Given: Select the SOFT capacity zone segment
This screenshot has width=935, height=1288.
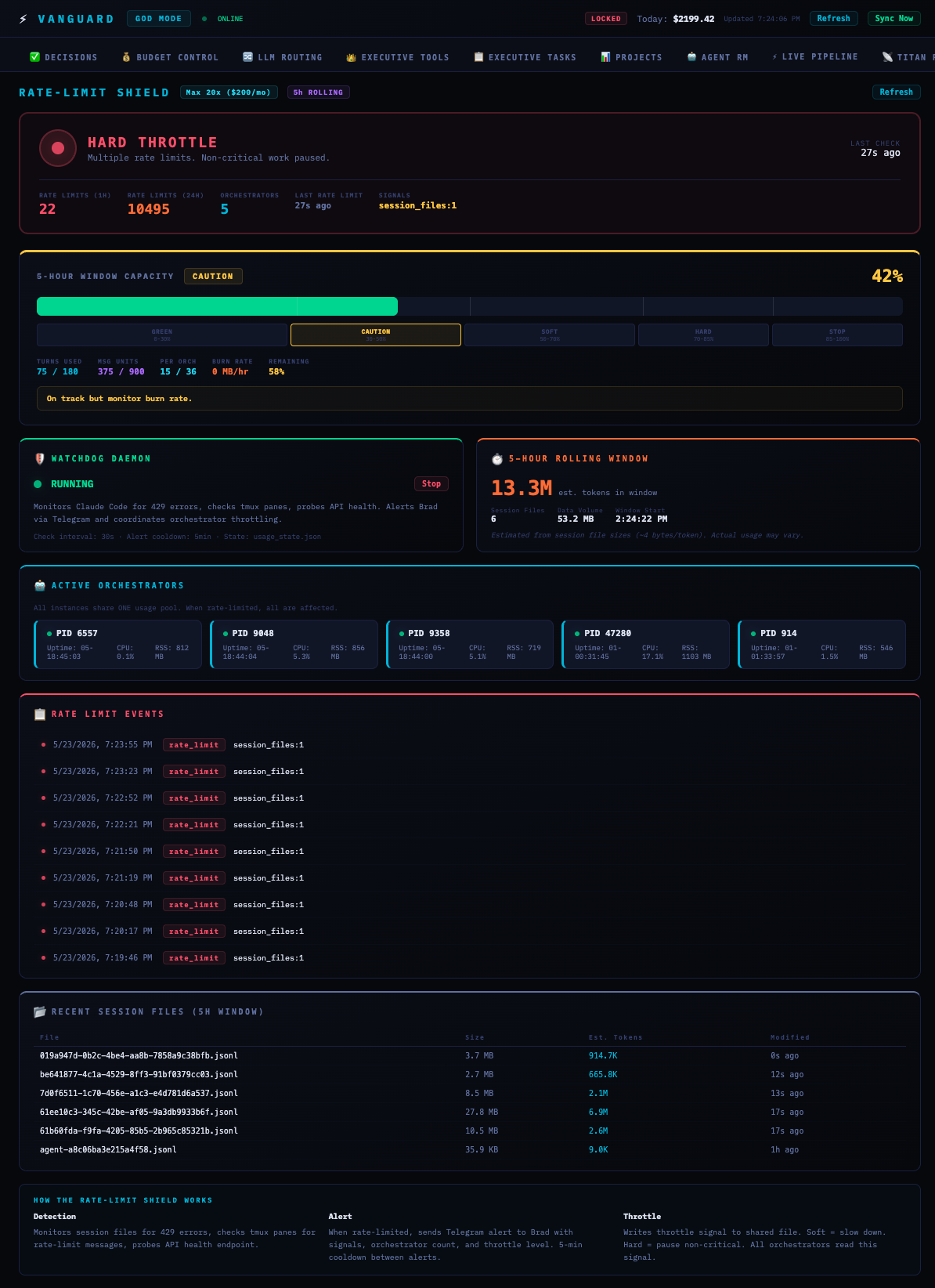Looking at the screenshot, I should point(550,335).
